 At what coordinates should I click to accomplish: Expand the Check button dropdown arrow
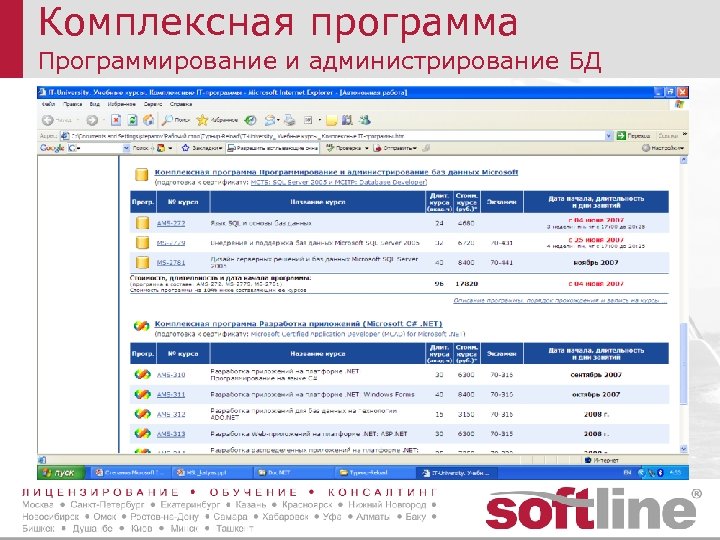click(x=366, y=148)
